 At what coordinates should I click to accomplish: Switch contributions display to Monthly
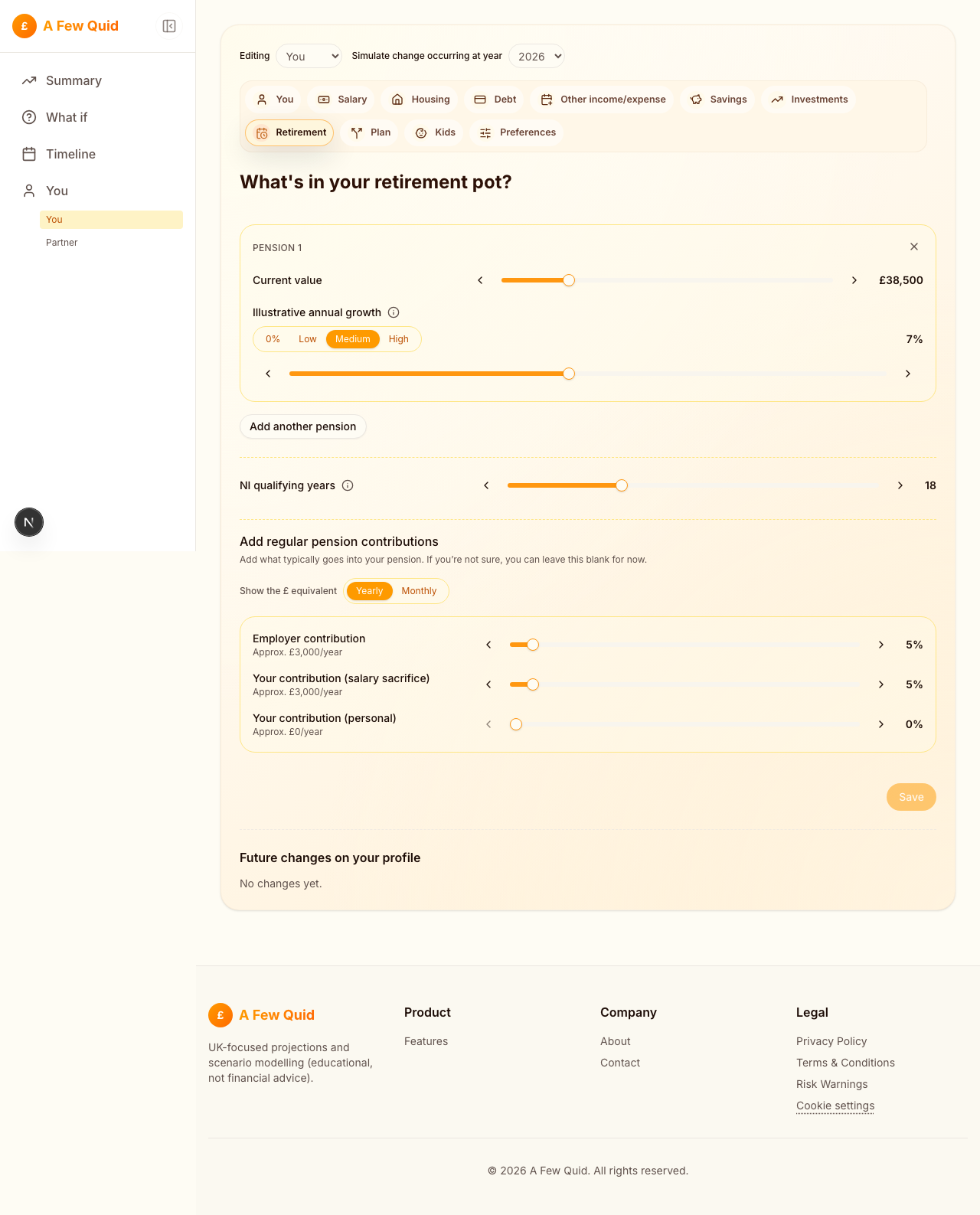[419, 591]
